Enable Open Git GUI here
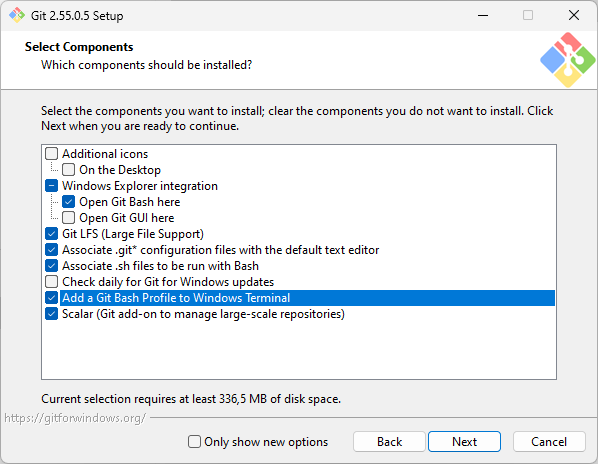Image resolution: width=598 pixels, height=464 pixels. click(68, 218)
